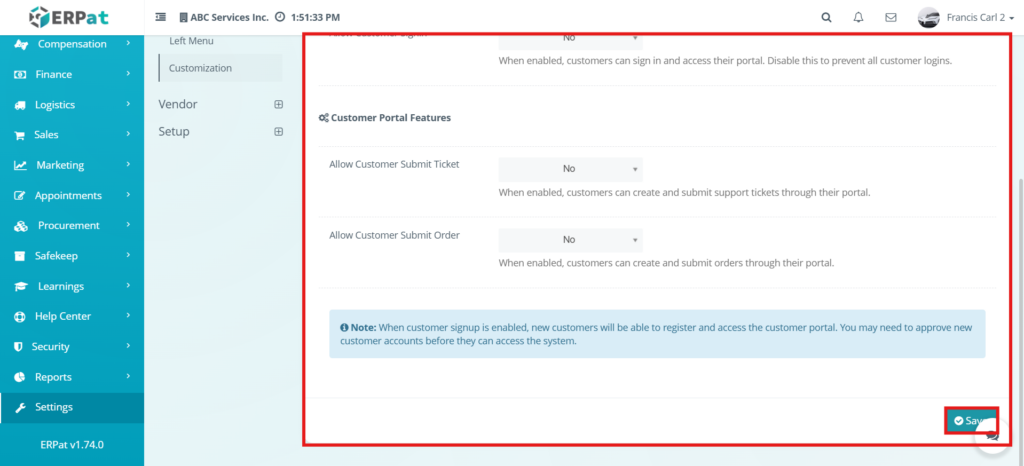Expand the Setup section plus icon
Image resolution: width=1024 pixels, height=466 pixels.
pyautogui.click(x=279, y=132)
